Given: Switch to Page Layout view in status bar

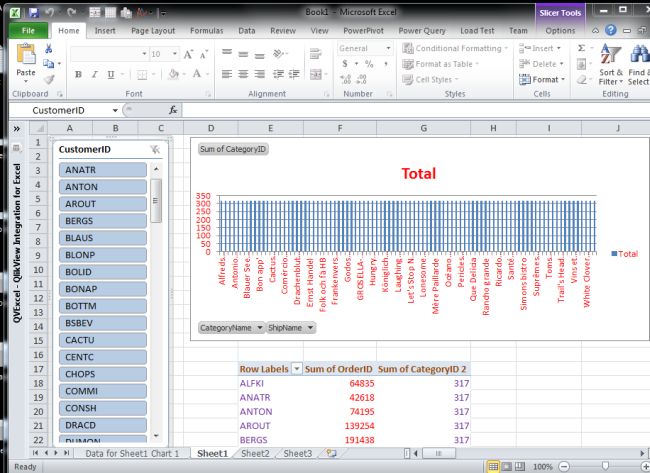Looking at the screenshot, I should point(507,467).
